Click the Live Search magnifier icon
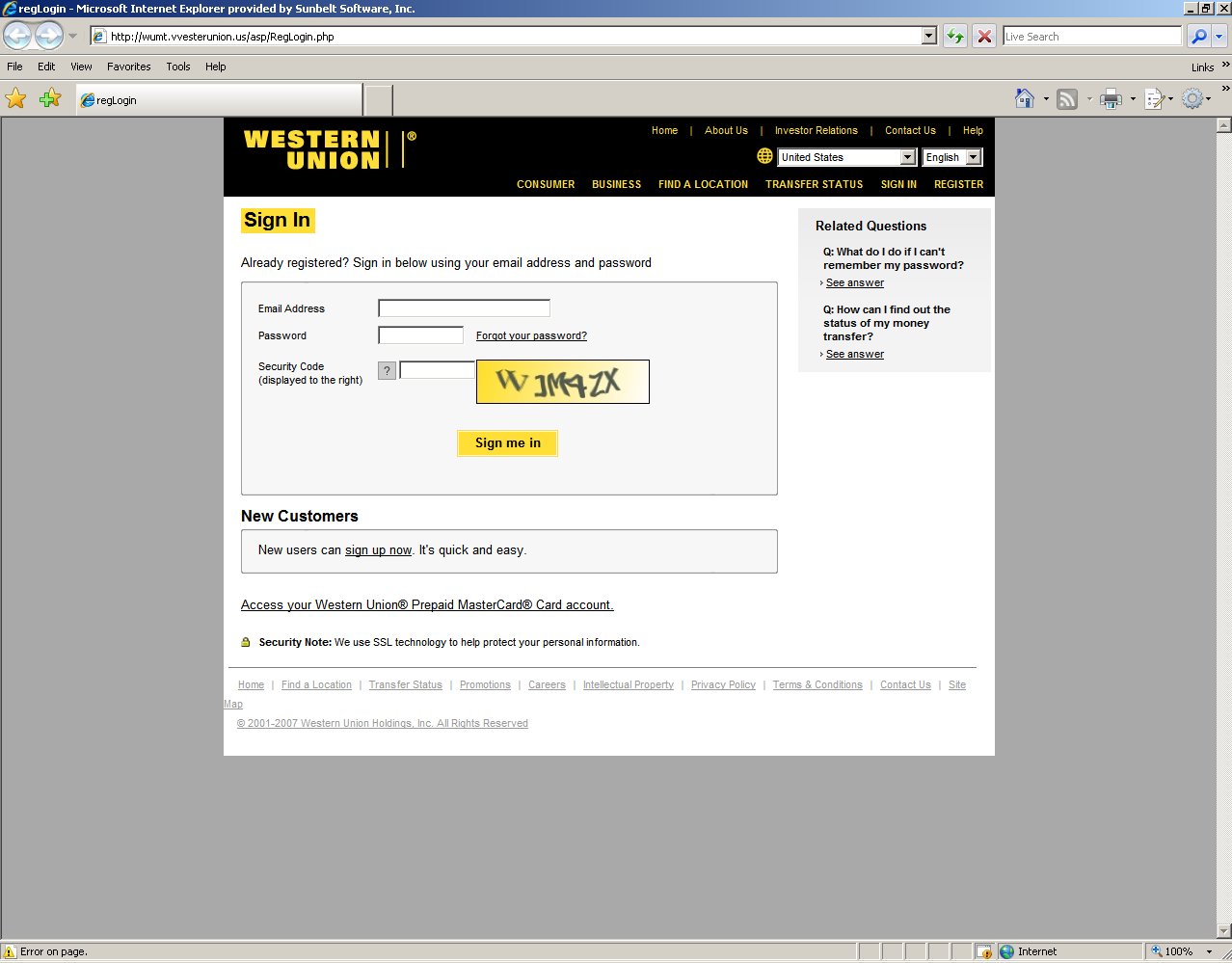Screen dimensions: 1232x963 pos(1198,37)
